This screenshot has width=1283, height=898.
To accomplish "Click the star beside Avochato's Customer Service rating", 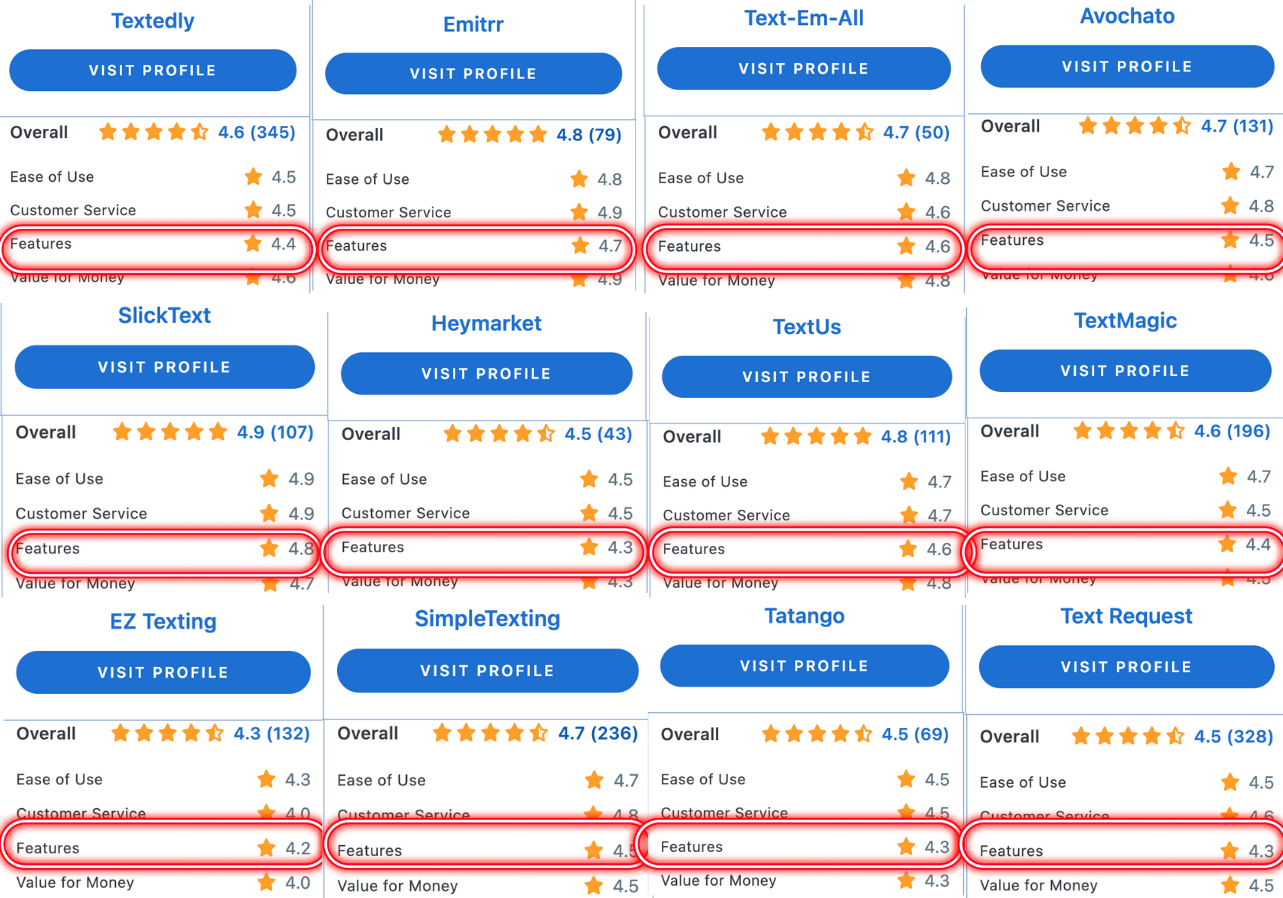I will tap(1228, 206).
